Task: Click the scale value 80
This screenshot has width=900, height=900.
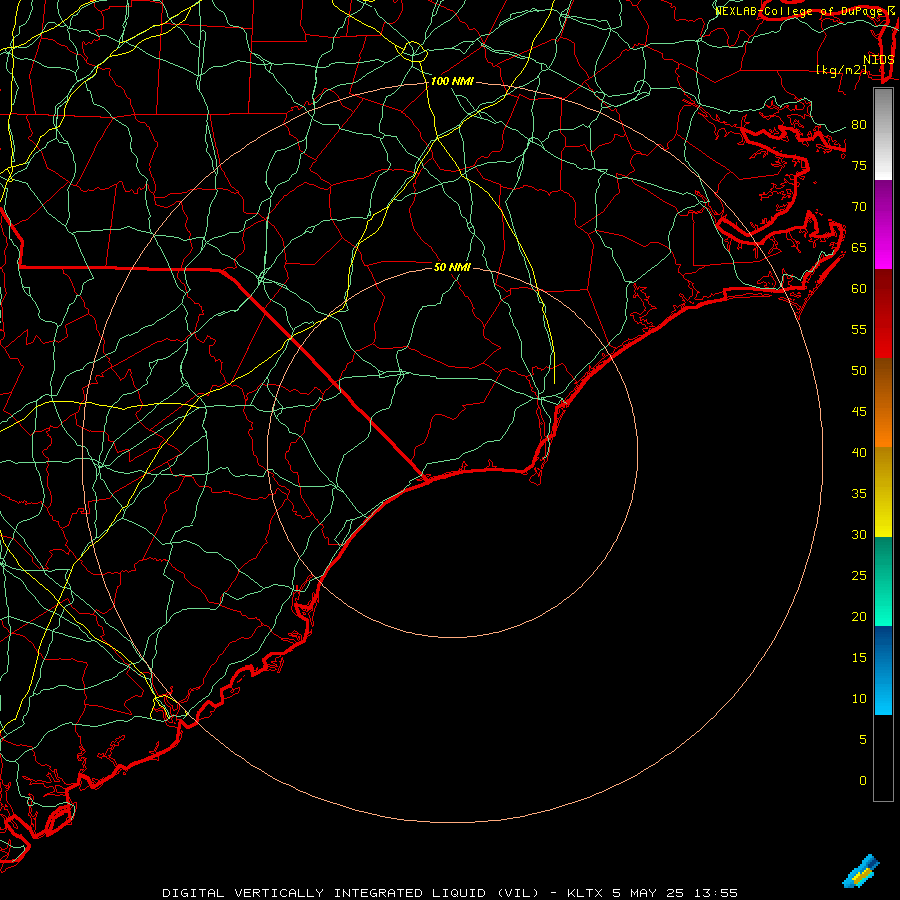Action: 859,125
